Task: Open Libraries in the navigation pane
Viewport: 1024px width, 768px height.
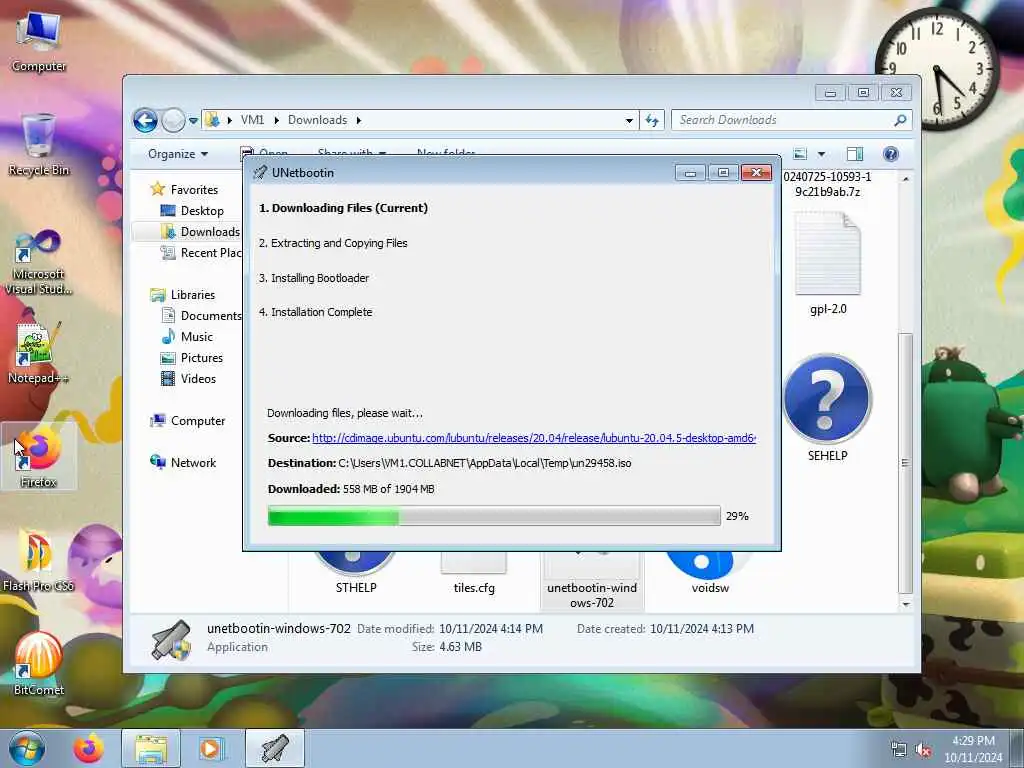Action: click(193, 295)
